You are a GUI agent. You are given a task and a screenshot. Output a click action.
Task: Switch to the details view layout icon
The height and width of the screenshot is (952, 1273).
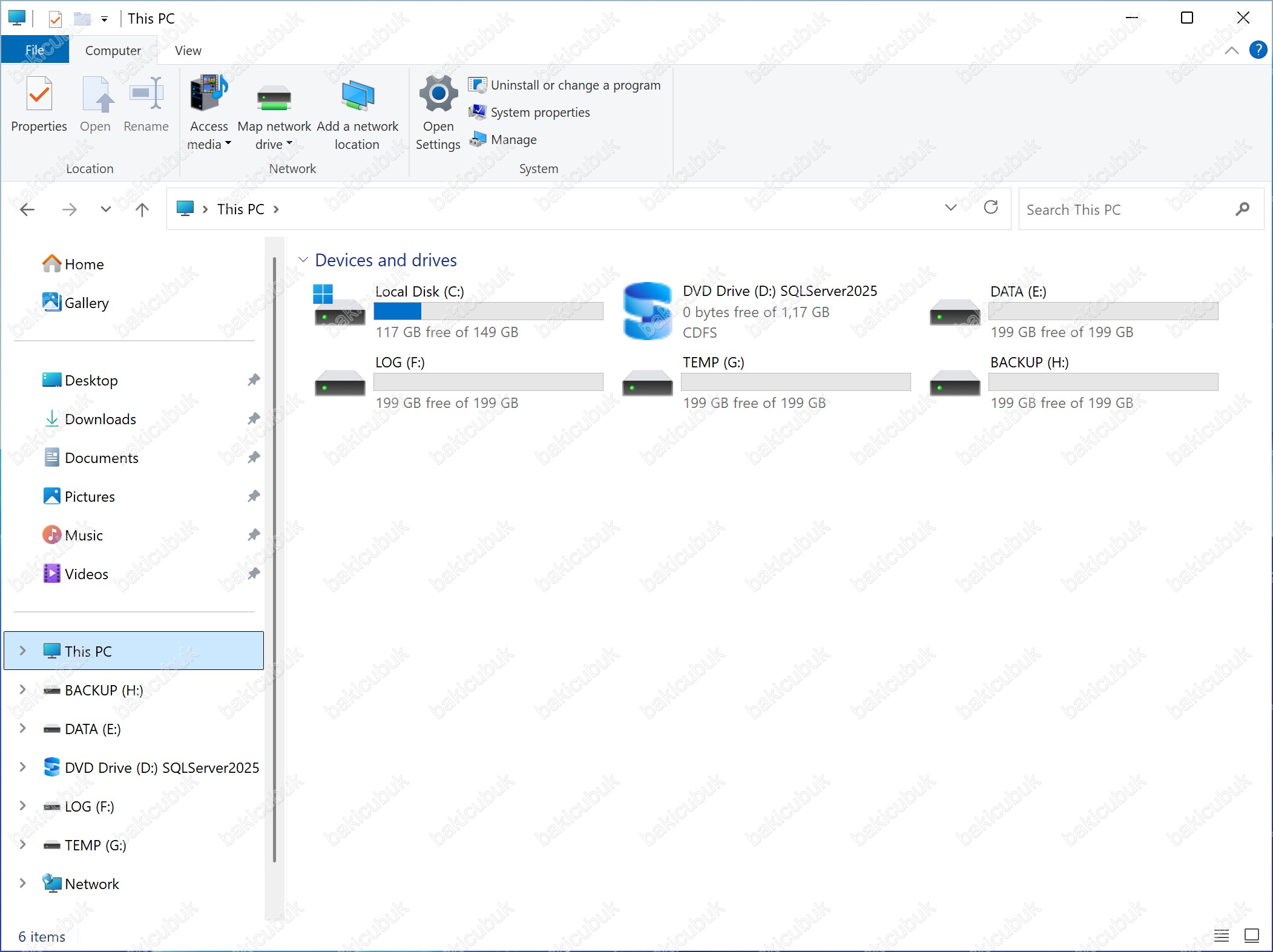pyautogui.click(x=1221, y=936)
